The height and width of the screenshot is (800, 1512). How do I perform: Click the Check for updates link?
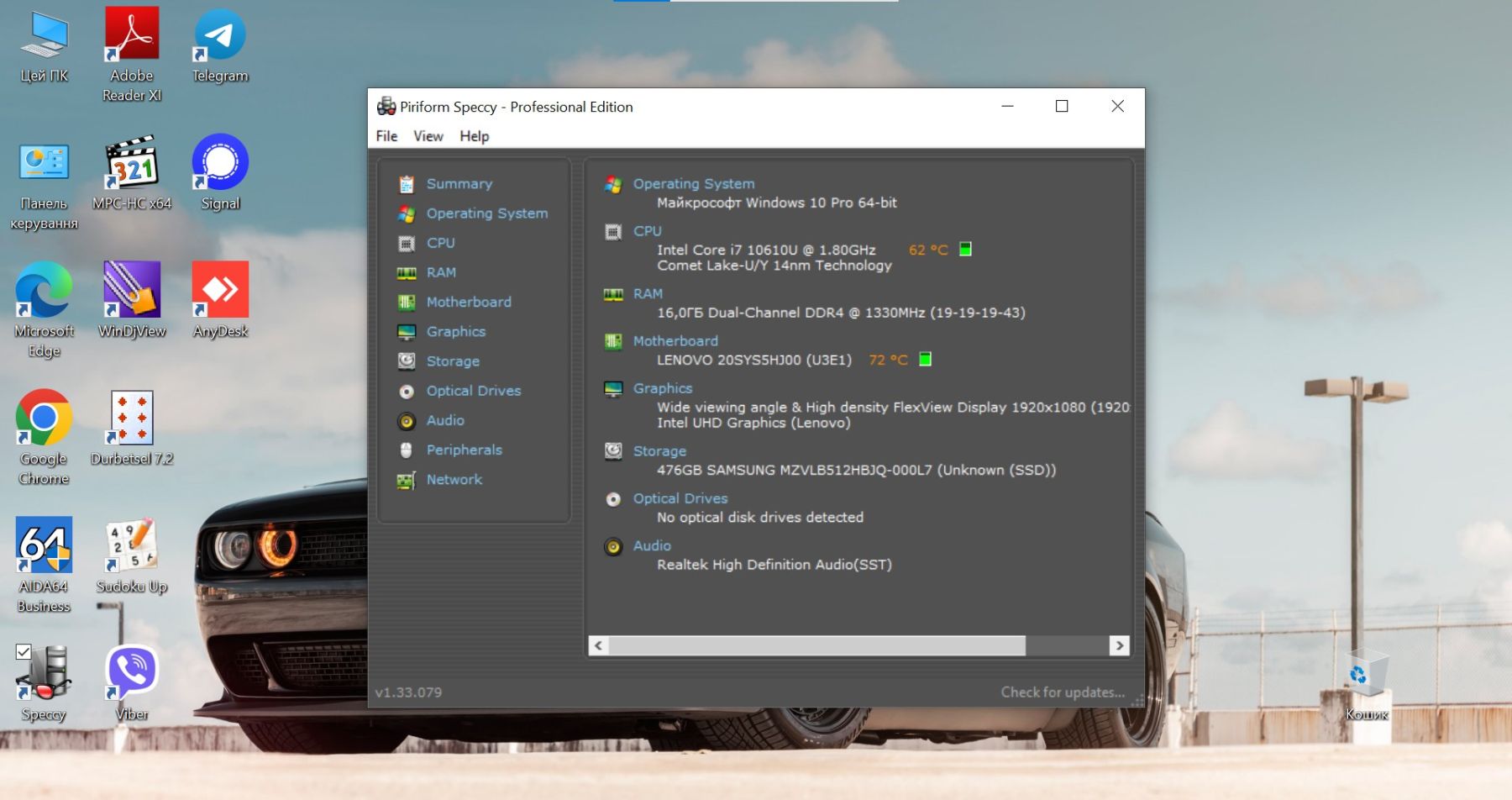click(1063, 692)
